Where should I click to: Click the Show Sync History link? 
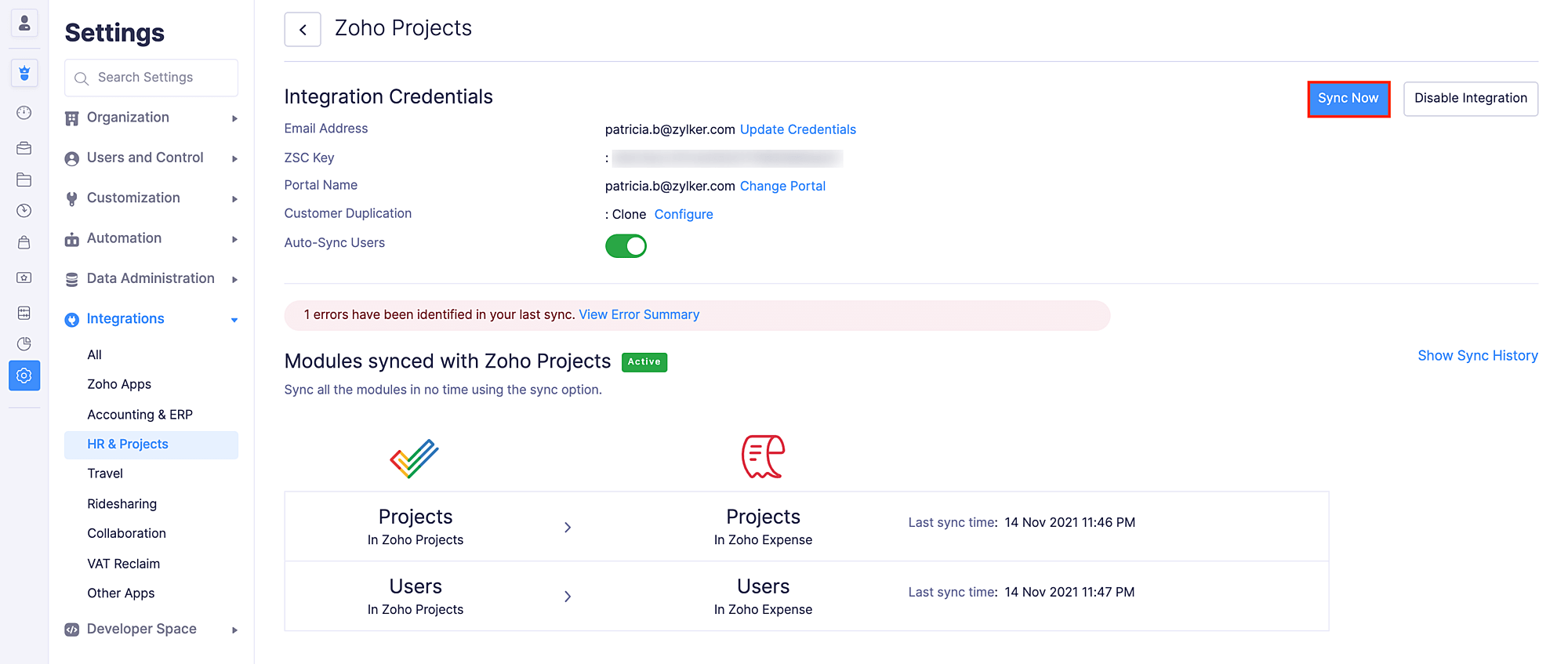point(1477,356)
